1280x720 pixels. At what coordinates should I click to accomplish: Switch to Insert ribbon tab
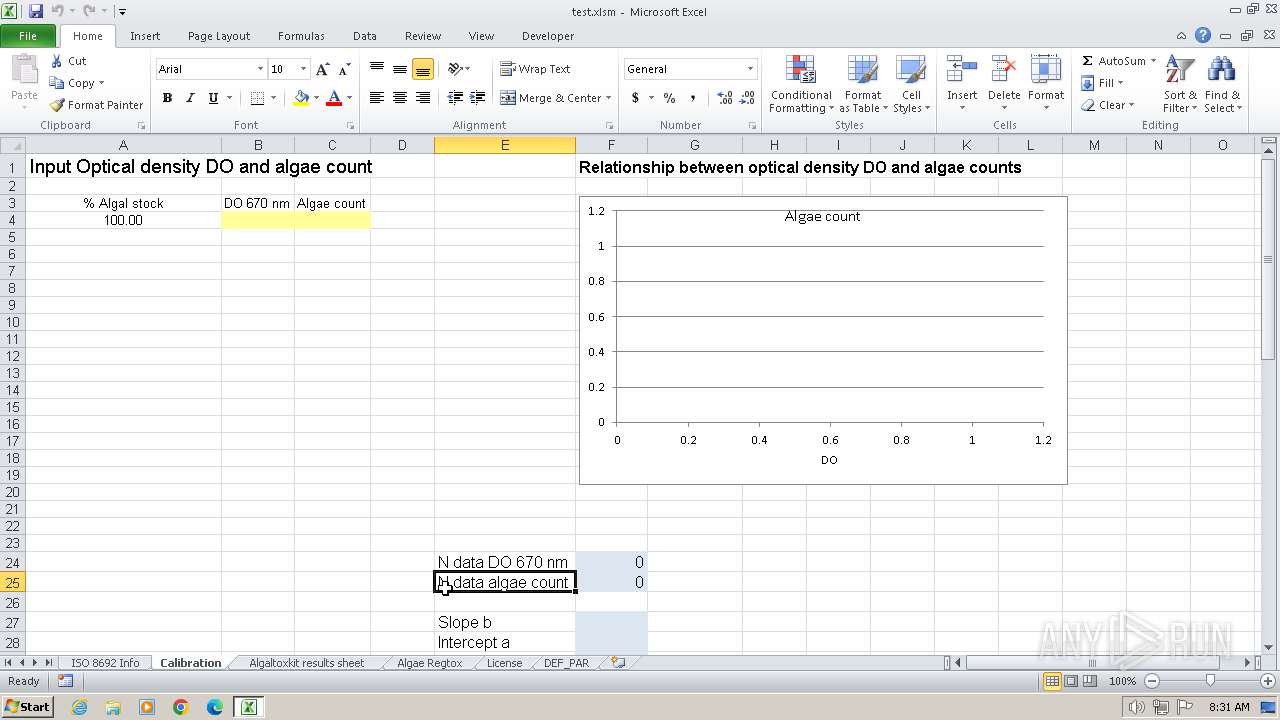click(145, 36)
